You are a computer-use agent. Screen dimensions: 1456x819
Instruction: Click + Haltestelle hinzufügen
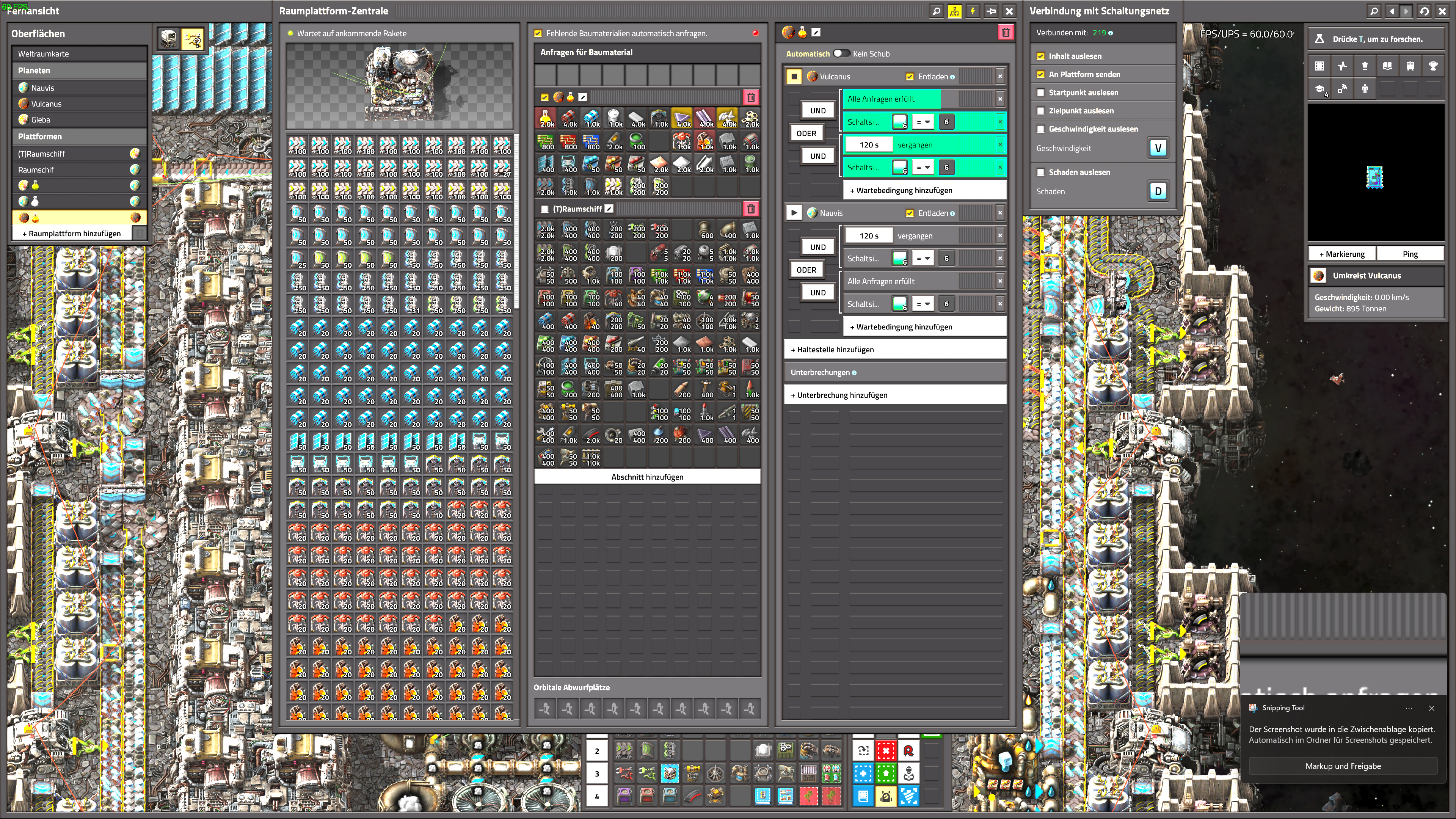[895, 349]
